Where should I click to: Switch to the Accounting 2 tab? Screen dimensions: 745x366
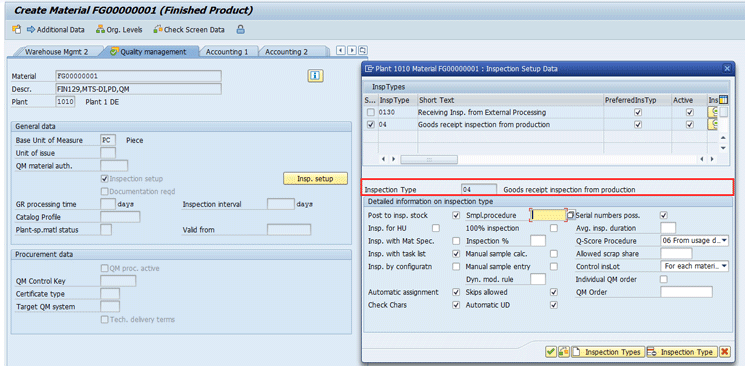coord(286,52)
